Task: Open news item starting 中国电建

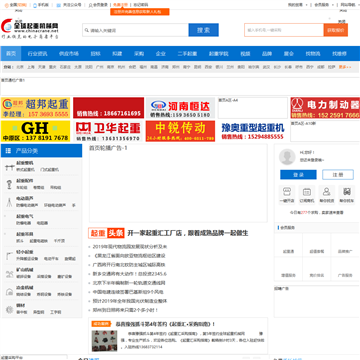Action: tap(128, 292)
